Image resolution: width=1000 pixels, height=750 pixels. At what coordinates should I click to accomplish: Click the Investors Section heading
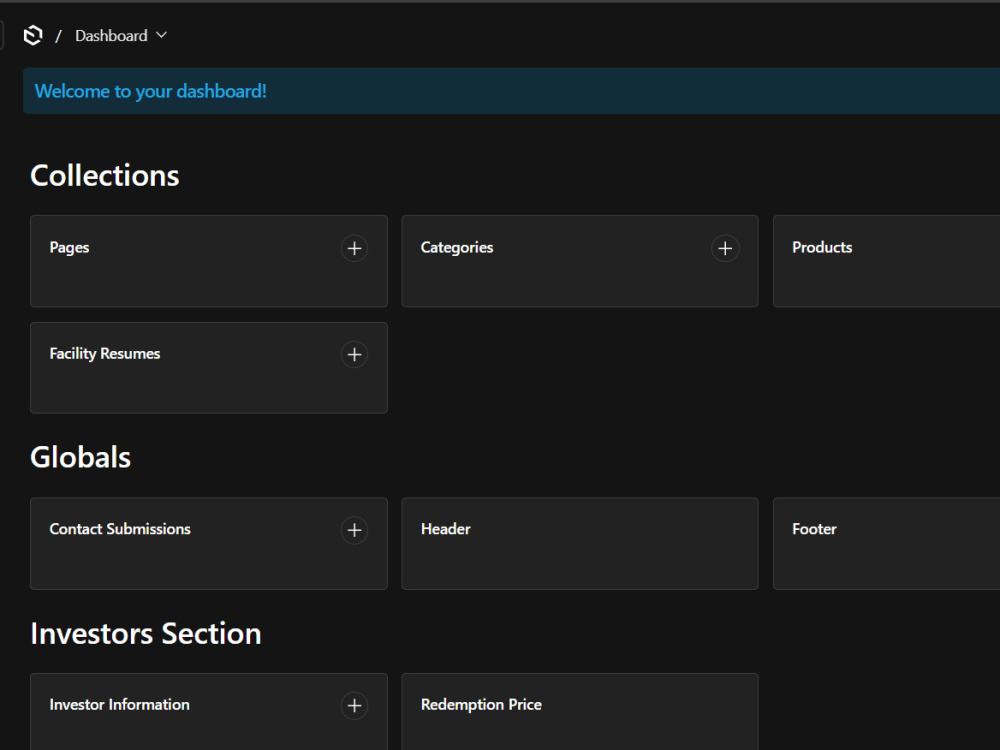[x=145, y=633]
